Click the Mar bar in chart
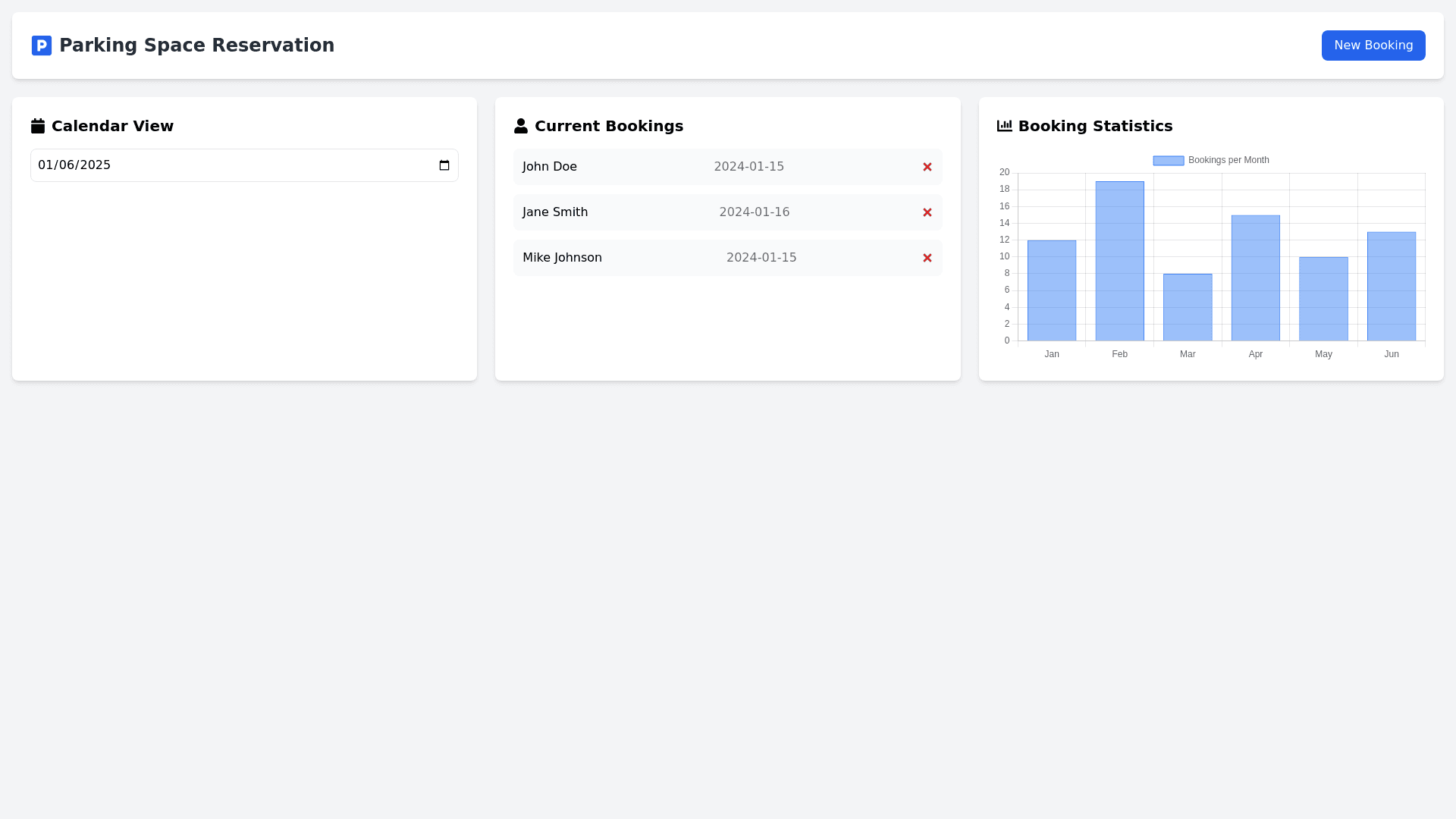 [1188, 307]
